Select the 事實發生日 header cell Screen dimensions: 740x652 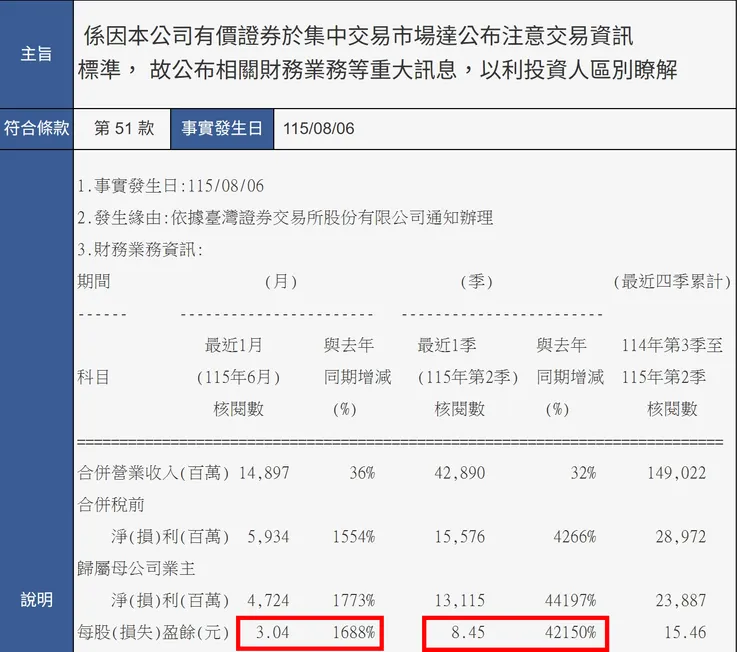222,129
